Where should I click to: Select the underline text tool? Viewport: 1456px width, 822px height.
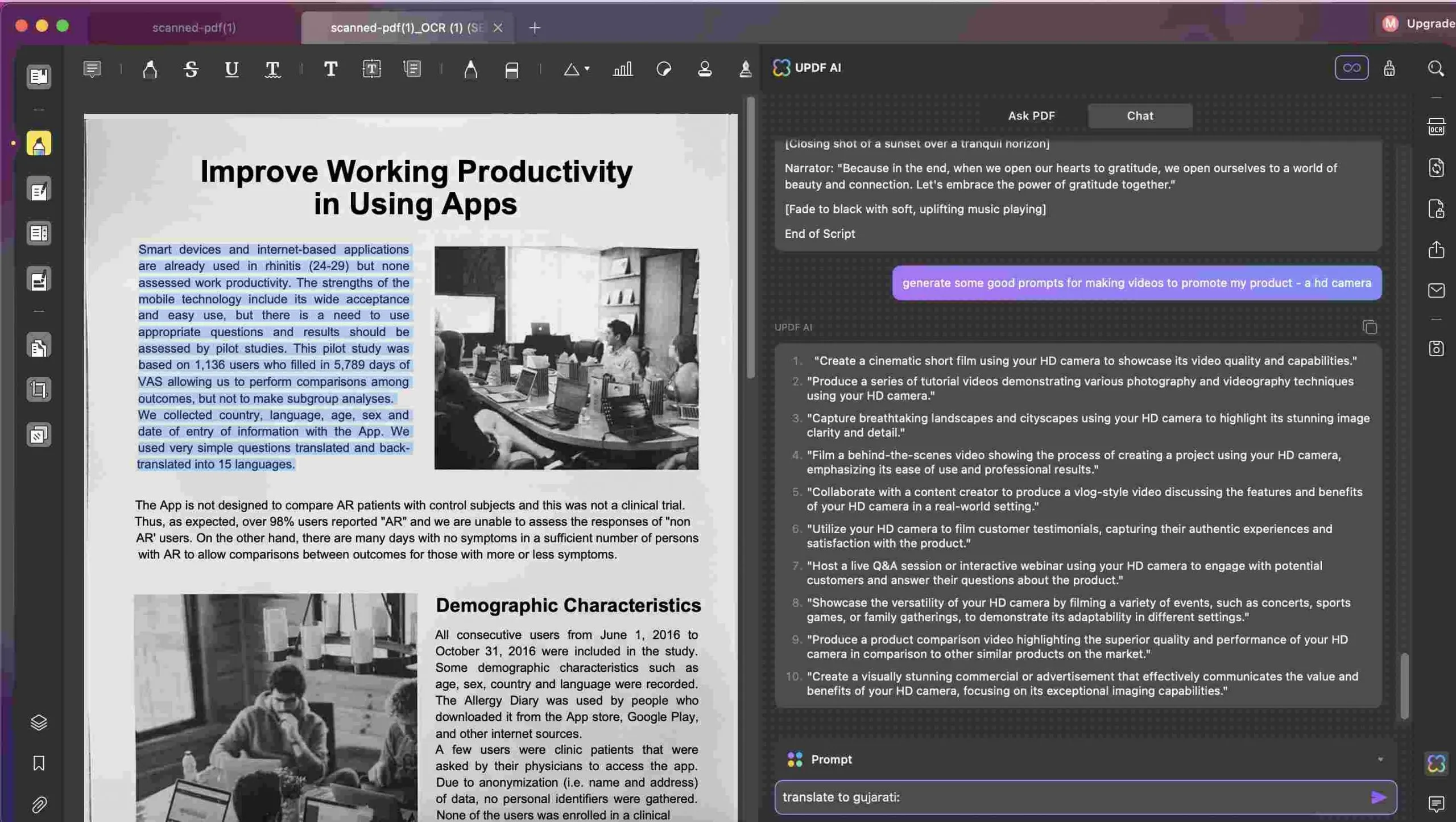(x=231, y=68)
